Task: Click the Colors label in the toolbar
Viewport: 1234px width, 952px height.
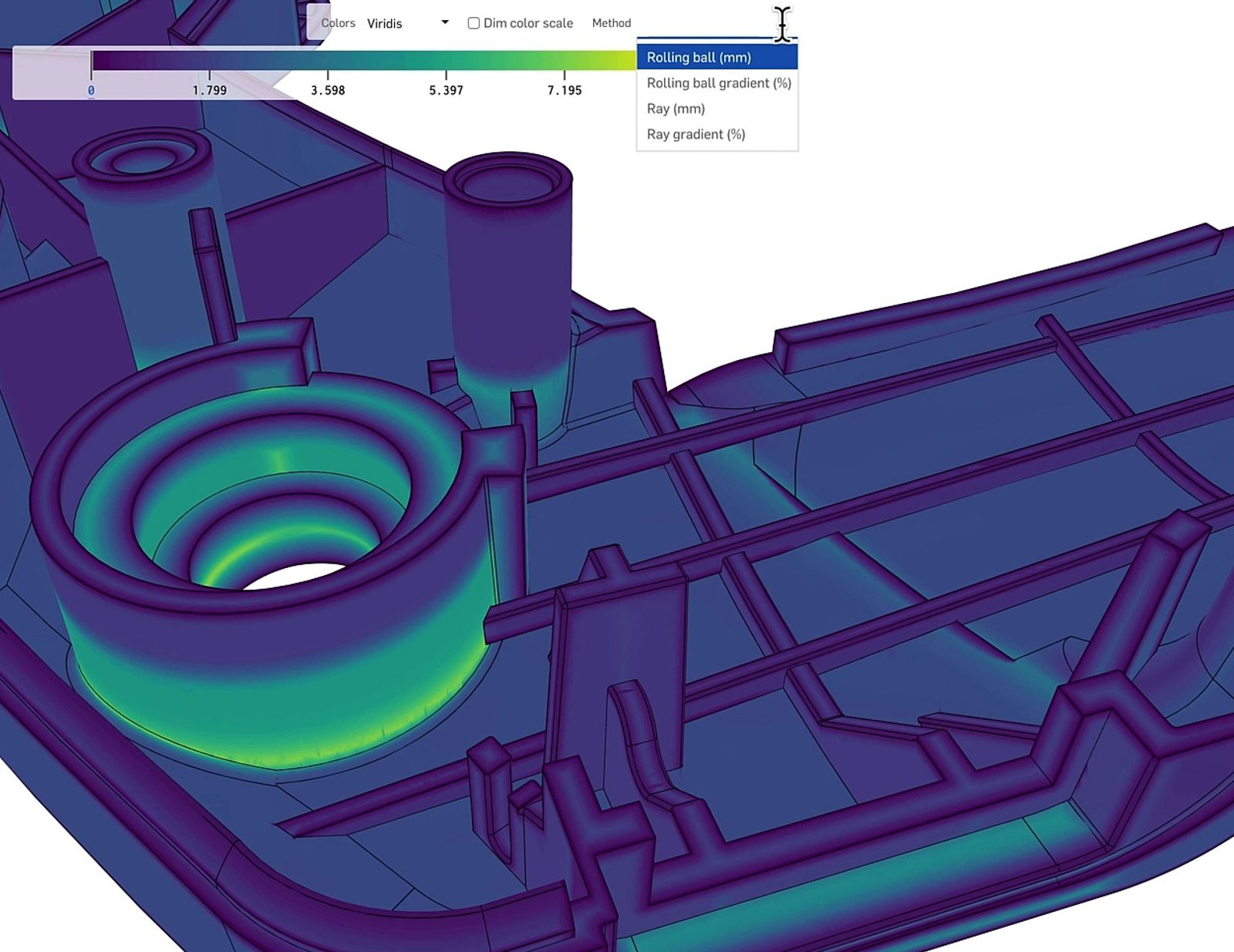Action: coord(338,23)
